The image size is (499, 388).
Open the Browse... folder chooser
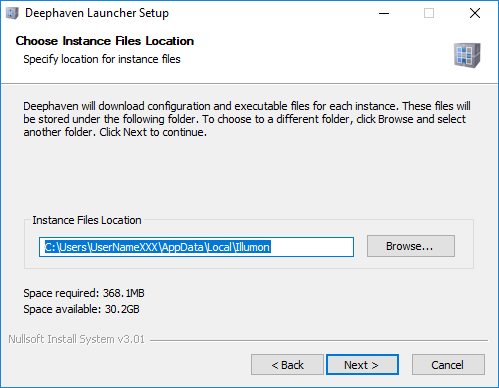coord(411,246)
